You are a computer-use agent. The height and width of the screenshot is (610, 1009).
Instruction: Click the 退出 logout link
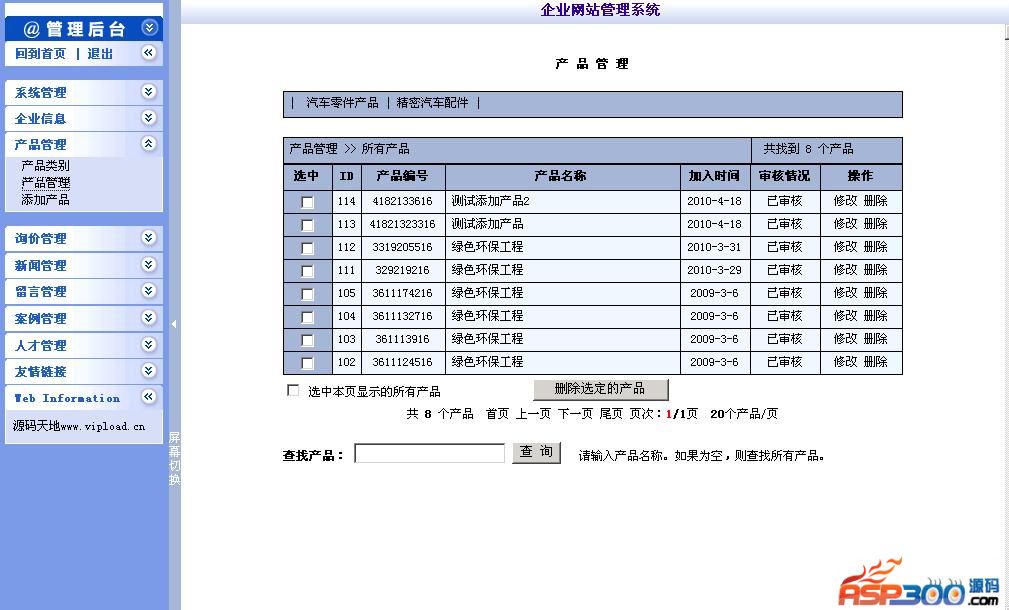(100, 54)
